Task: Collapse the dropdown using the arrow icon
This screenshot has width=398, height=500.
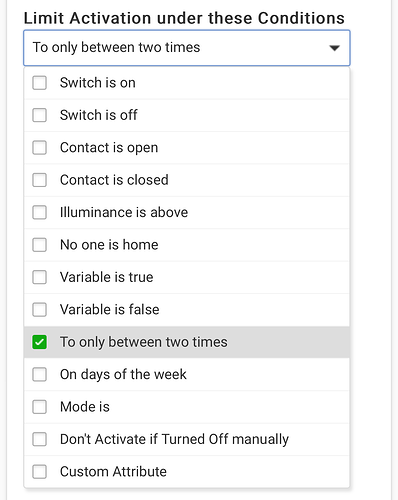Action: [x=334, y=48]
